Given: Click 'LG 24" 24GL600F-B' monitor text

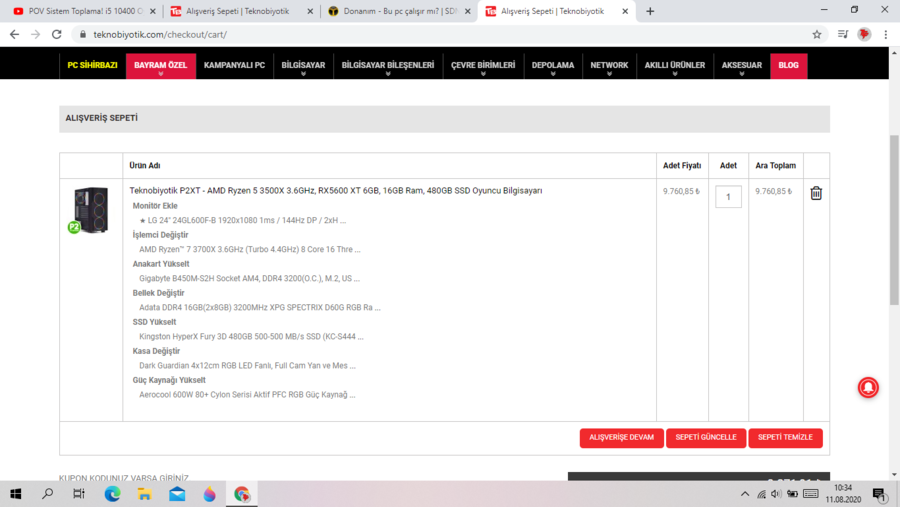Looking at the screenshot, I should tap(243, 220).
